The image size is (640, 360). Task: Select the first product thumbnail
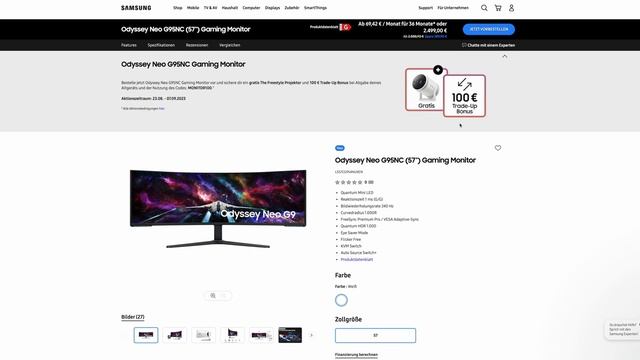point(146,335)
